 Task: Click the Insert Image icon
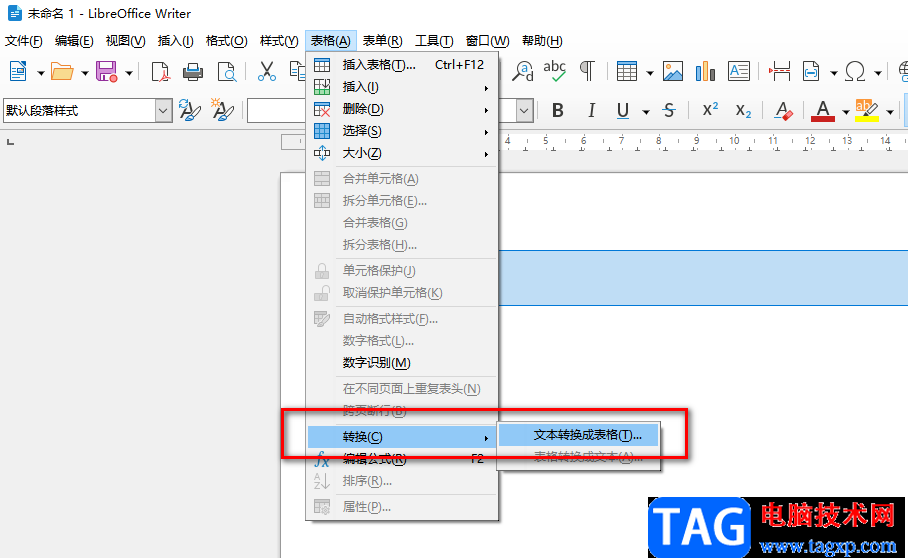point(673,72)
